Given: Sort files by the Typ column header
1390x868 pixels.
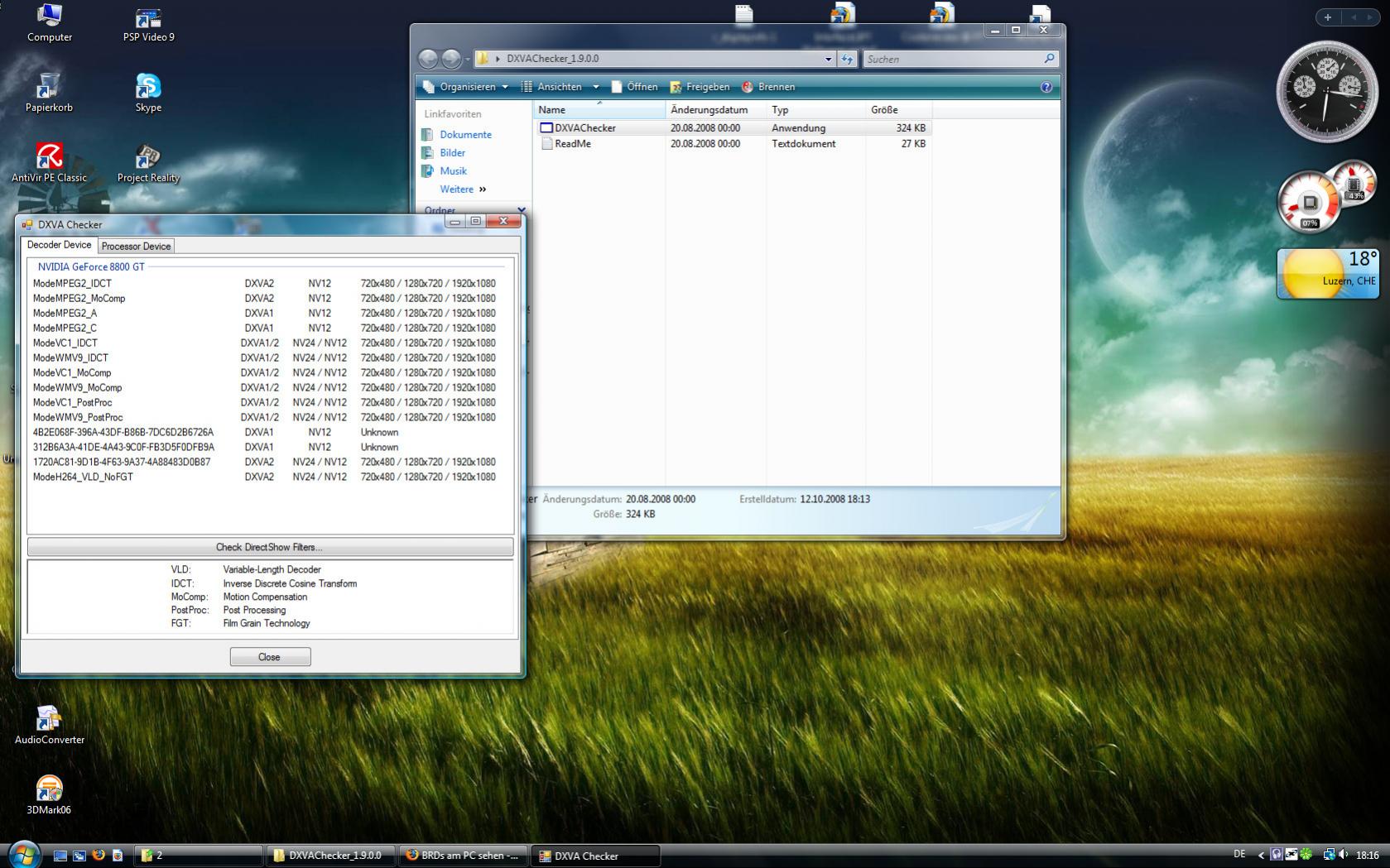Looking at the screenshot, I should pos(815,110).
